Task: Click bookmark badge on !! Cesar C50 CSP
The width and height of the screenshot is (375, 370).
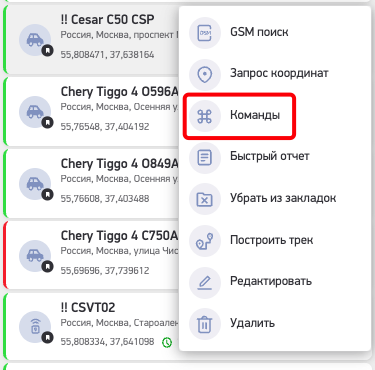Action: coord(47,51)
